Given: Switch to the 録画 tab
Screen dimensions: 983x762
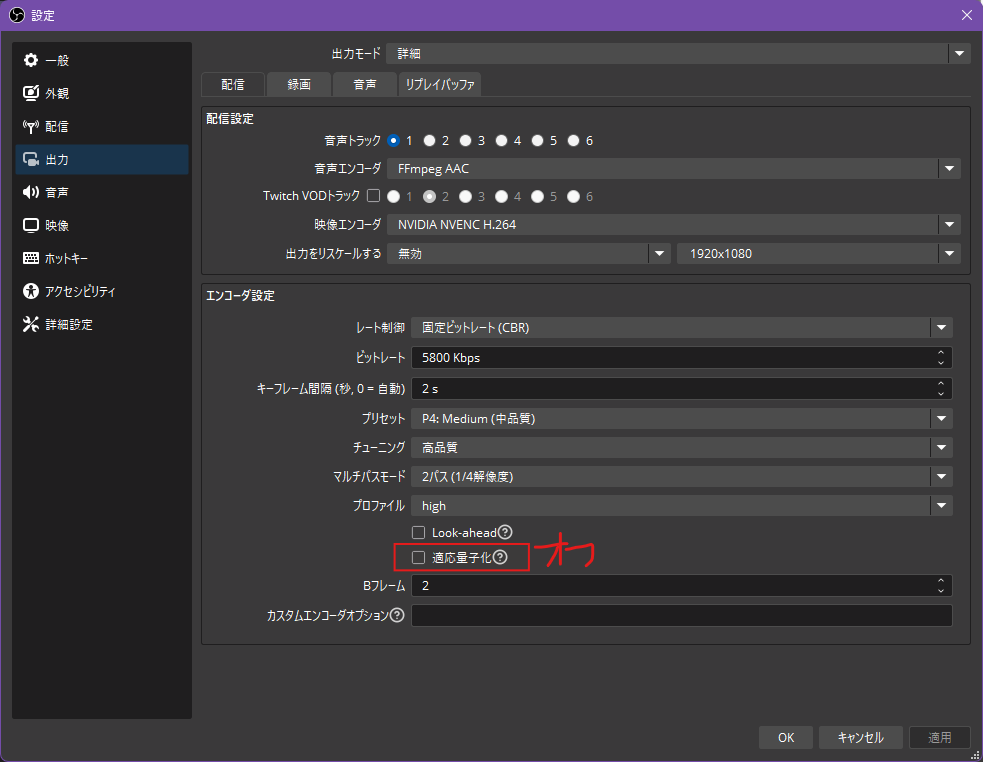Looking at the screenshot, I should (x=299, y=85).
